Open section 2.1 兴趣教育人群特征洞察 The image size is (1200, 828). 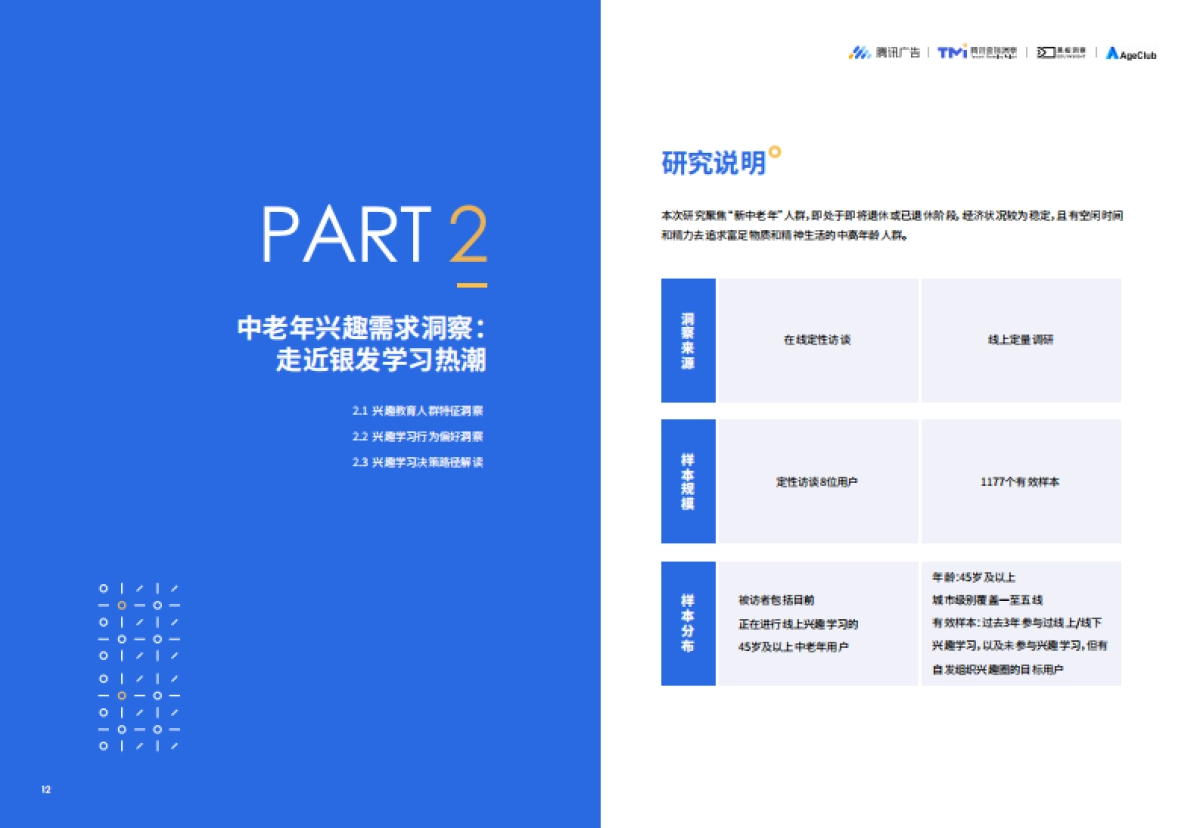[420, 410]
